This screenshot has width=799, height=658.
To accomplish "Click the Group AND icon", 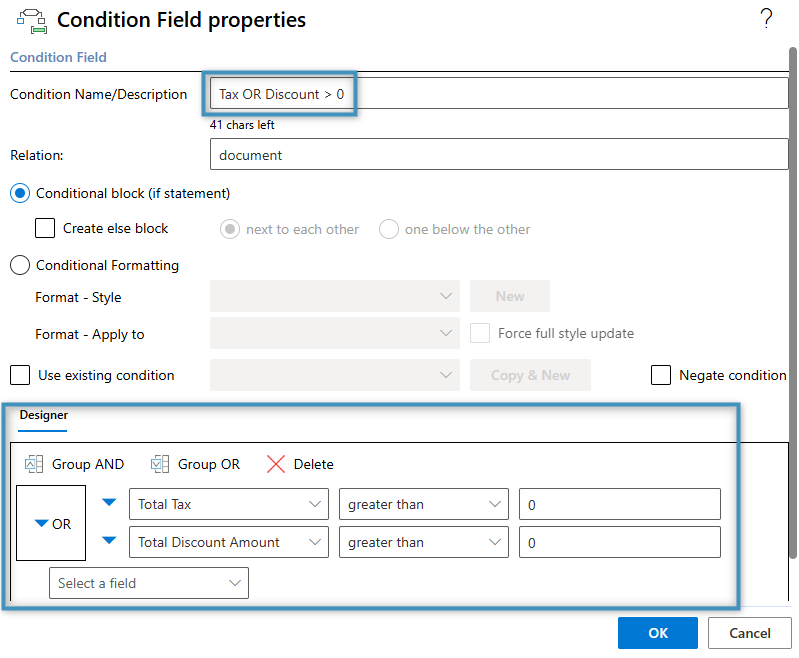I will [x=34, y=464].
